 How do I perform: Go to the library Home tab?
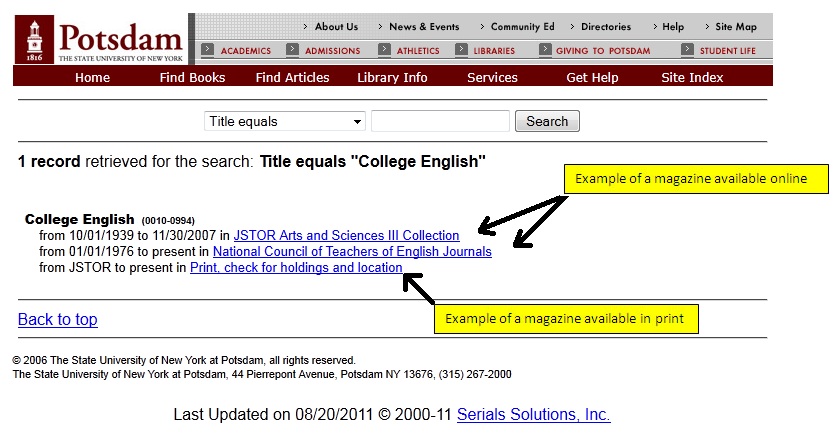pos(92,77)
